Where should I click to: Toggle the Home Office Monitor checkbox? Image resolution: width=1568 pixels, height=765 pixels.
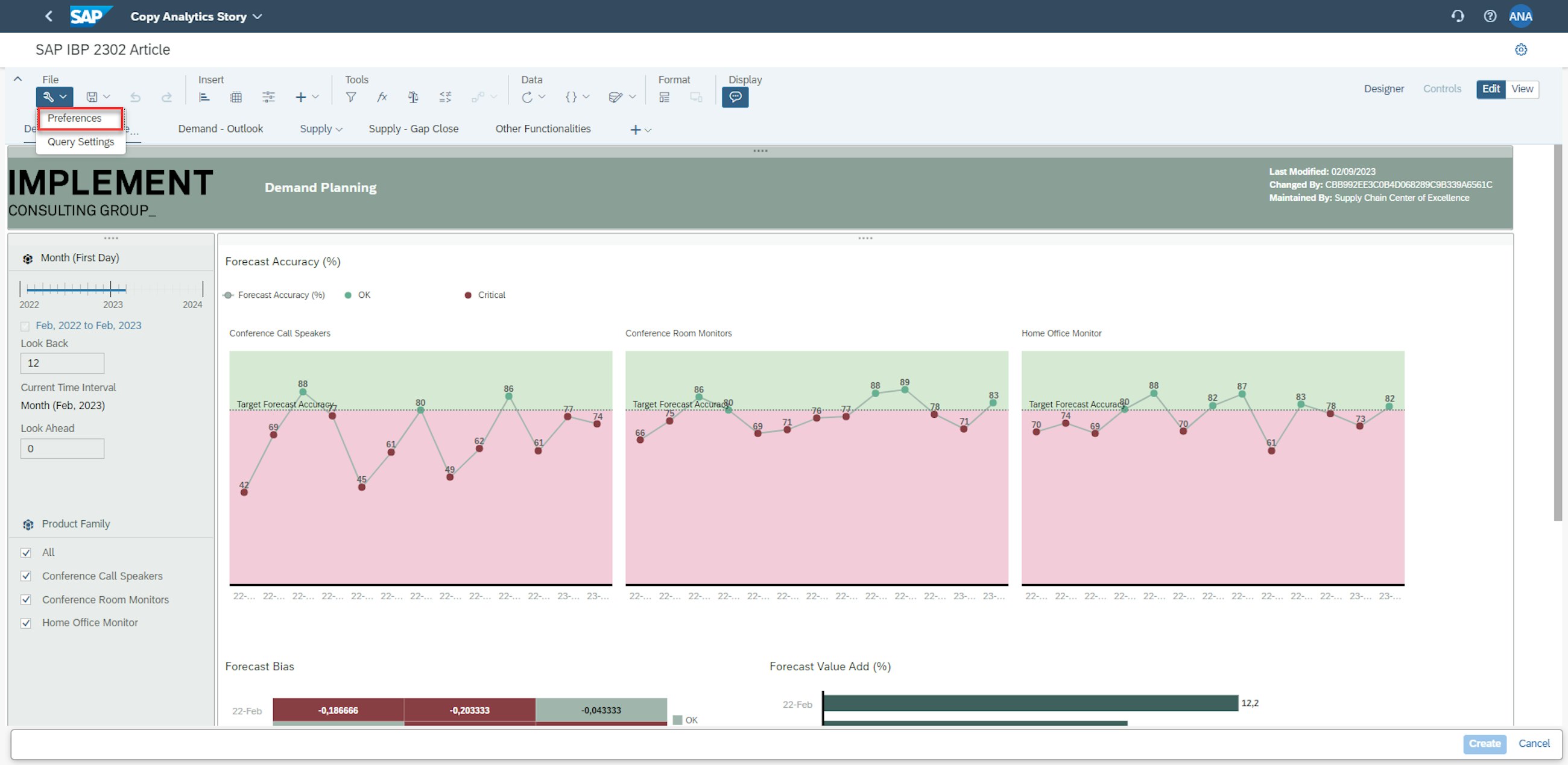(26, 623)
